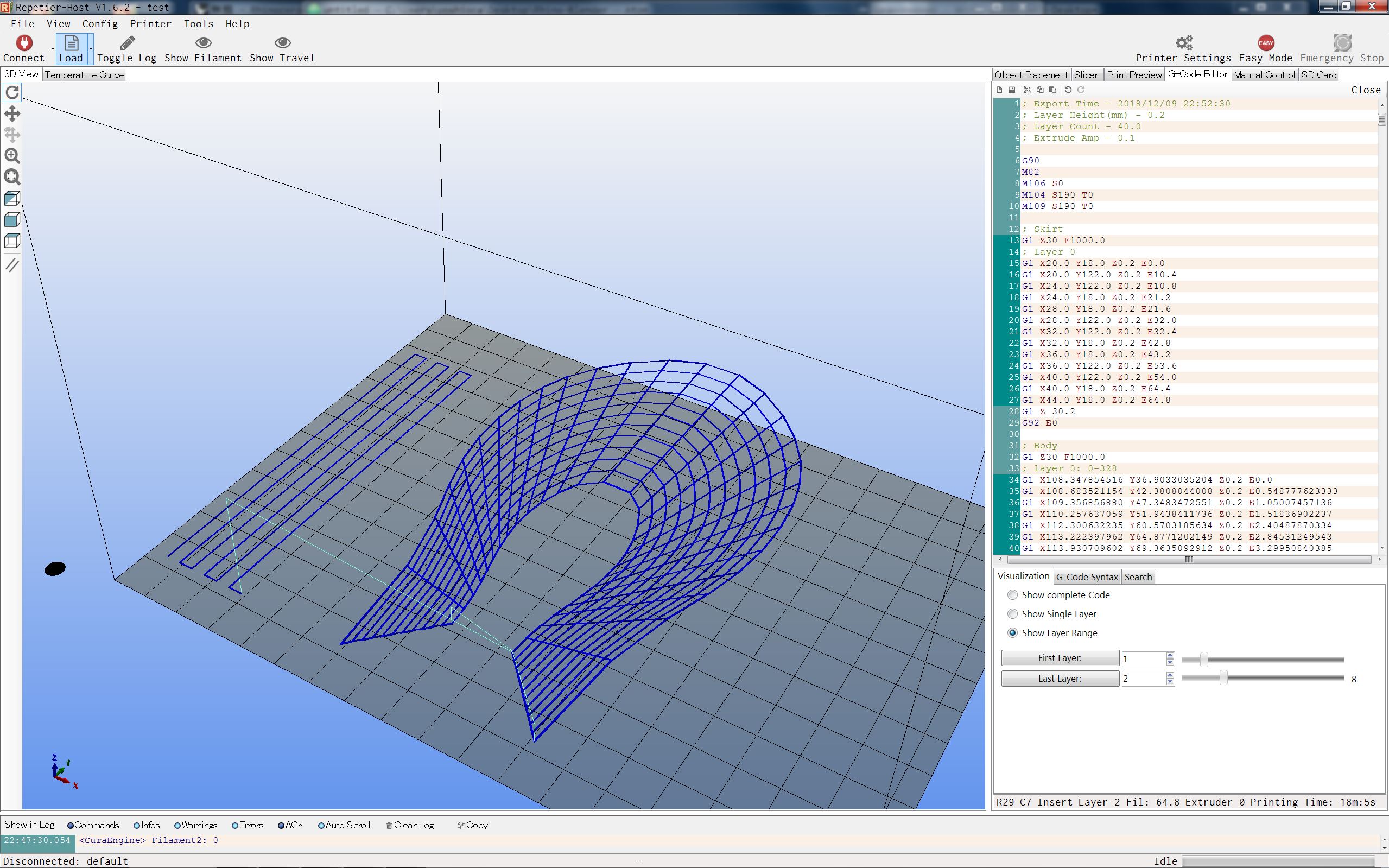Click the Clear Log button
This screenshot has height=868, width=1389.
coord(409,825)
